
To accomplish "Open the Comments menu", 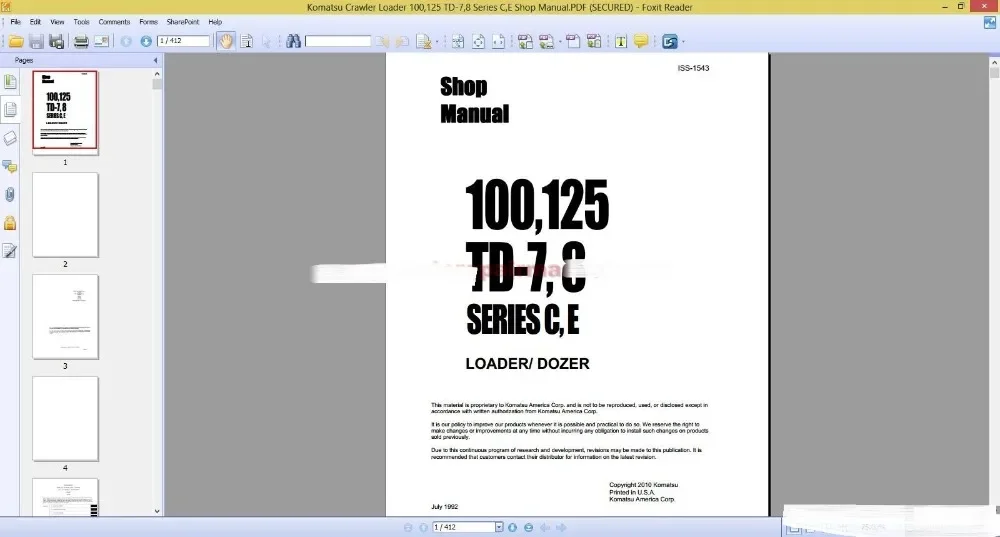I will click(x=114, y=22).
